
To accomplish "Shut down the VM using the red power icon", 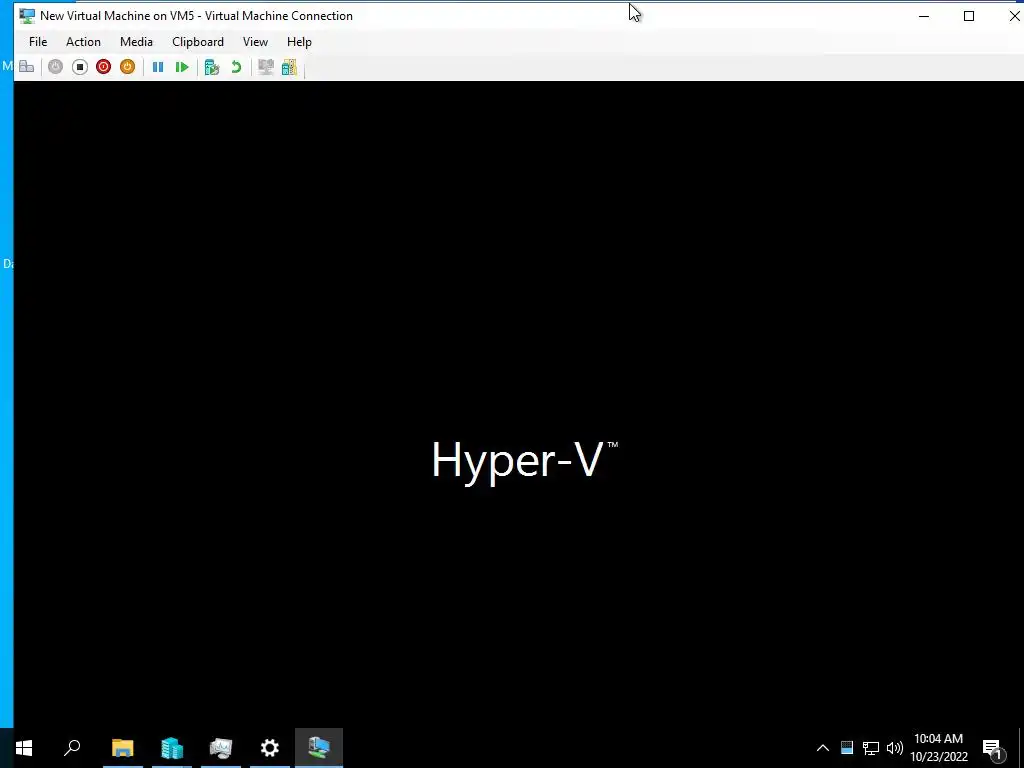I will coord(103,67).
